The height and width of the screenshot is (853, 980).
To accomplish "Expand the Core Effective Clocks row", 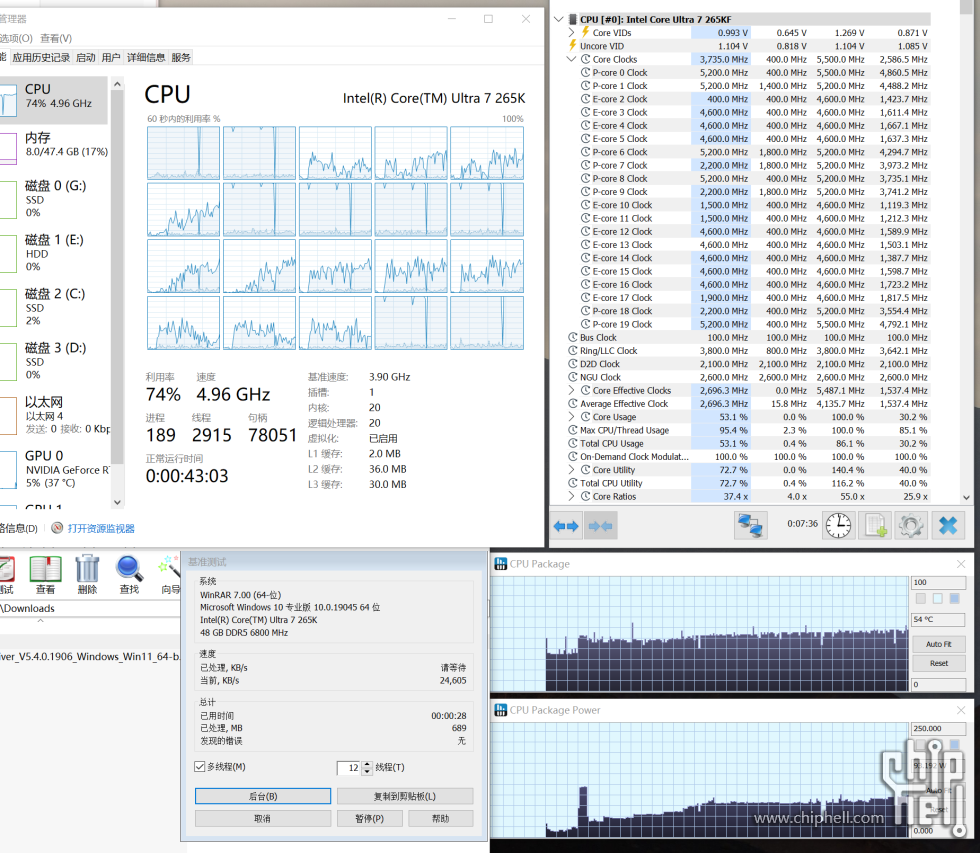I will (571, 391).
